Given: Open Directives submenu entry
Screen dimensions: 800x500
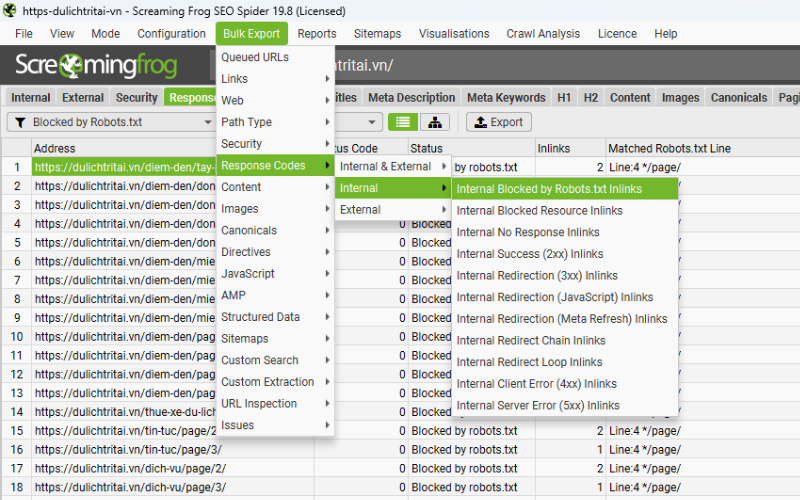Looking at the screenshot, I should click(x=276, y=252).
